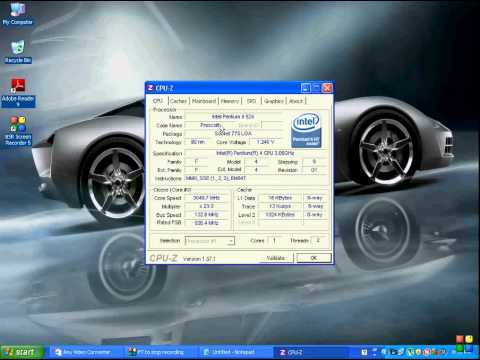Launch Adobe Reader desktop shortcut

(x=18, y=92)
